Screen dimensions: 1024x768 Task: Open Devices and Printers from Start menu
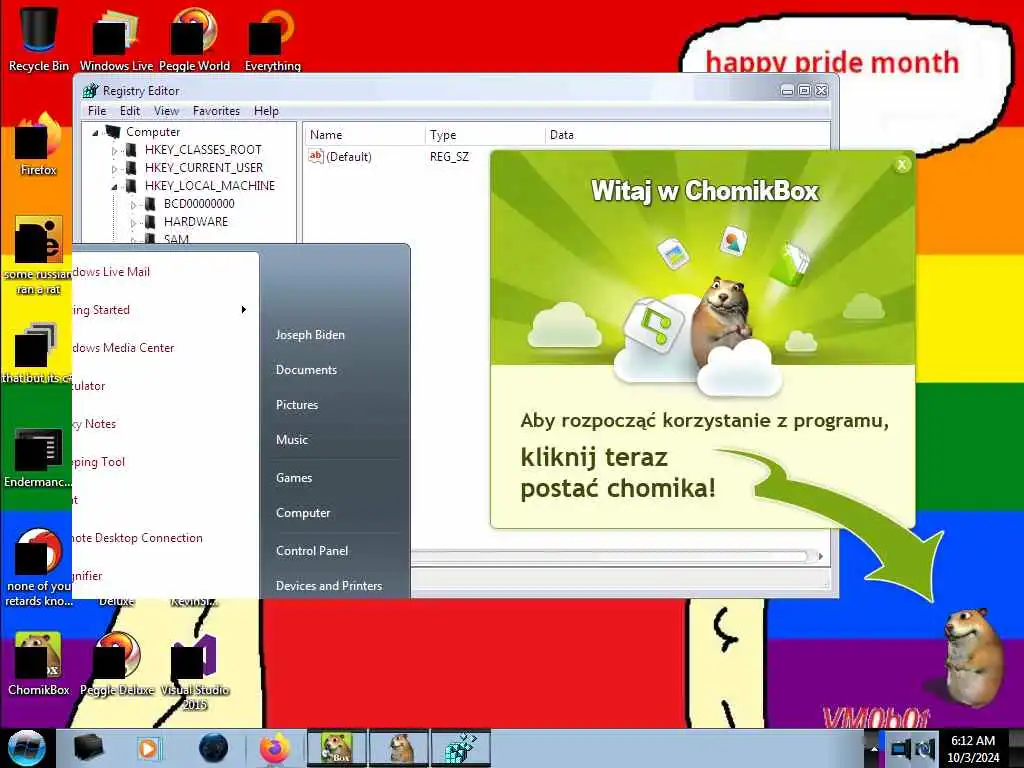click(328, 586)
